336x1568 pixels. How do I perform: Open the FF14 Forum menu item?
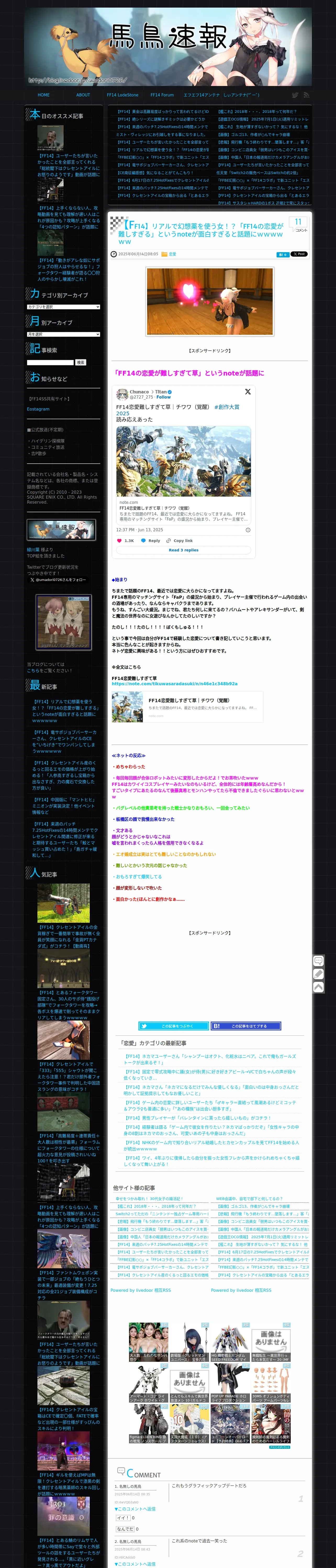click(162, 95)
